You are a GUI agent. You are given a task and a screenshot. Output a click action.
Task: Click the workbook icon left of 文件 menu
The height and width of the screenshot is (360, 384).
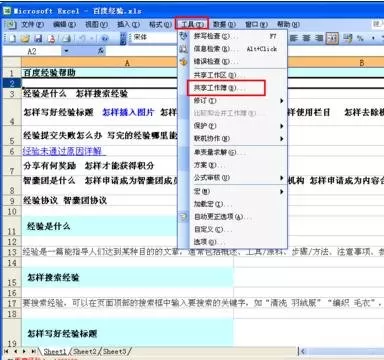[x=11, y=24]
